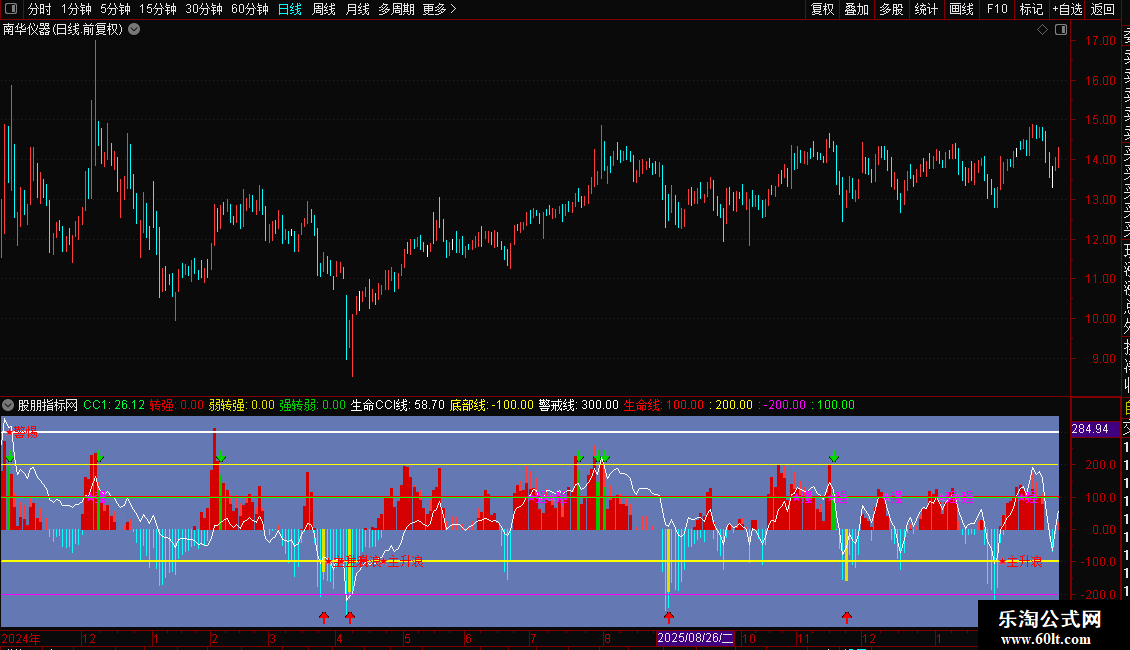
Task: Activate the 画线 drawing tools
Action: tap(961, 9)
